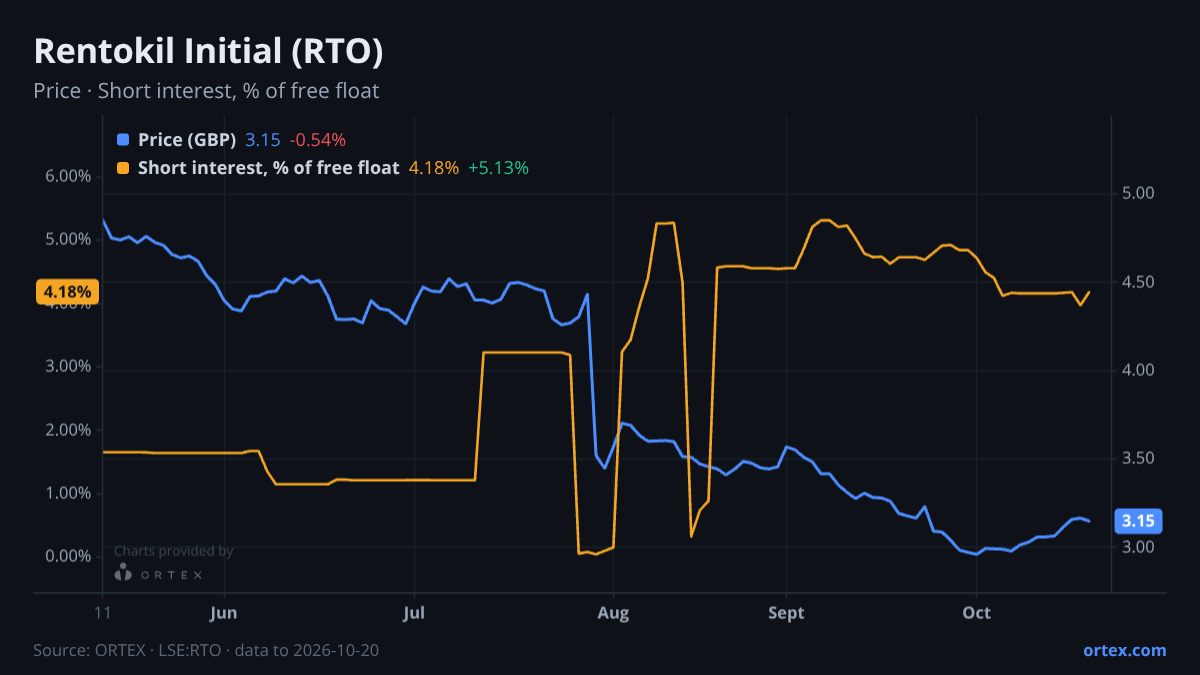Click the 4.18% short interest legend value

click(x=434, y=168)
